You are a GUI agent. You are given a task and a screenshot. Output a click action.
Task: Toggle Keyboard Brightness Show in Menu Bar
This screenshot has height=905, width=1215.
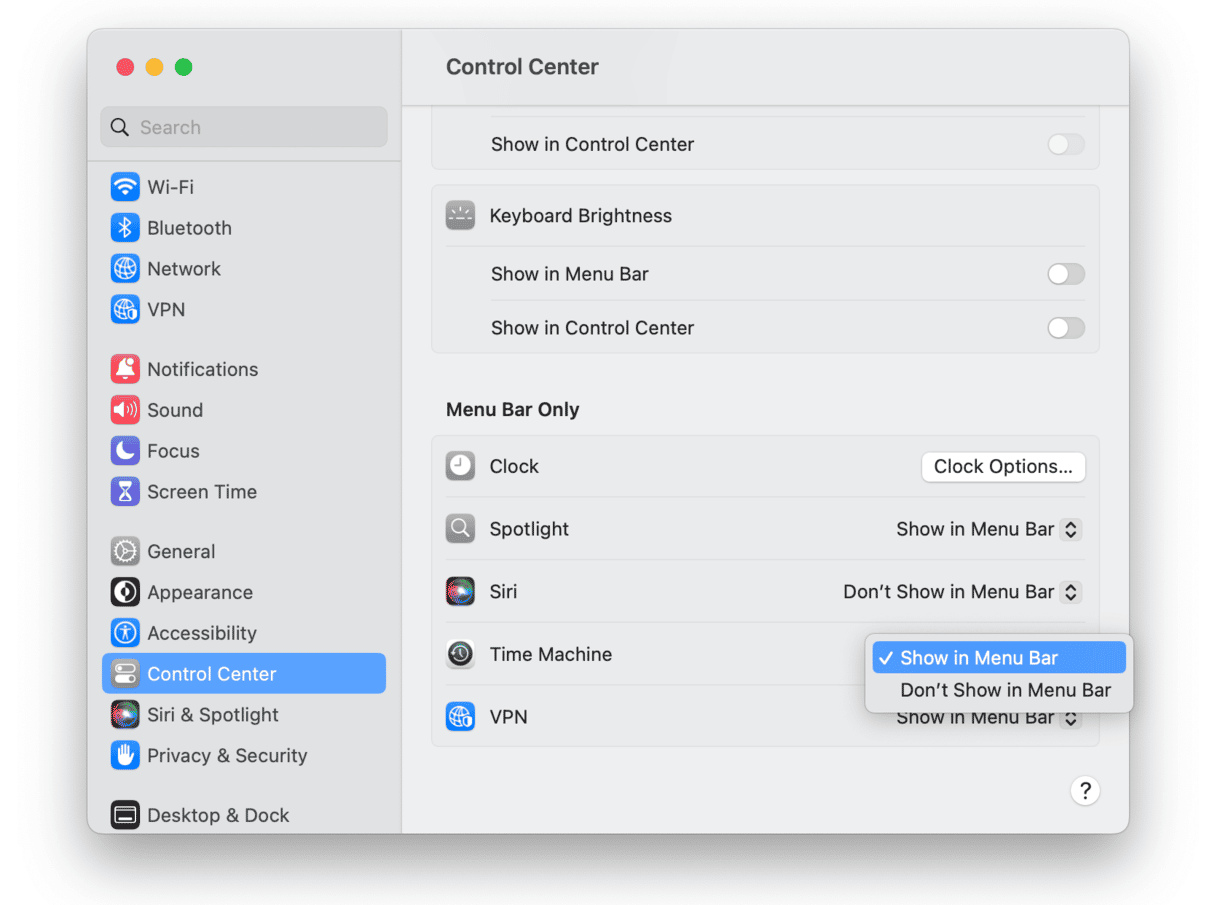1065,274
